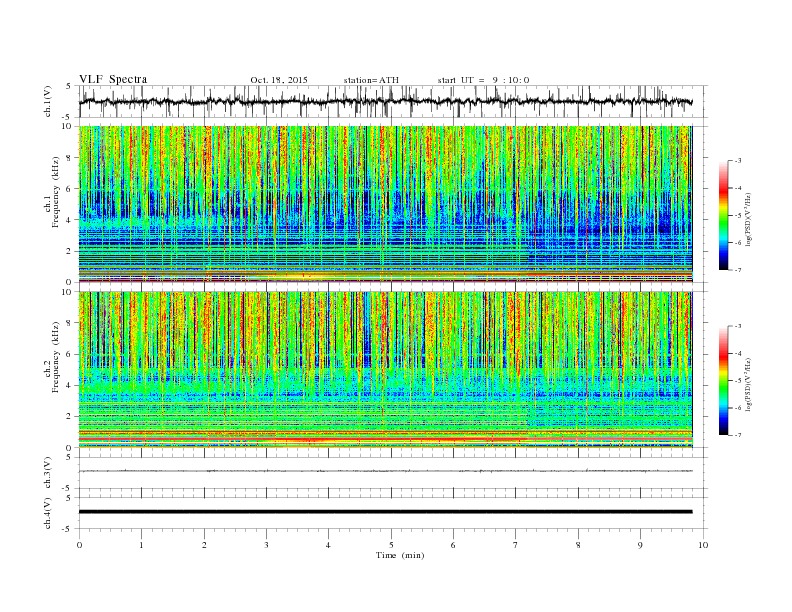The width and height of the screenshot is (792, 612).
Task: Click the "ch.3(V)" axis label
Action: tap(47, 472)
